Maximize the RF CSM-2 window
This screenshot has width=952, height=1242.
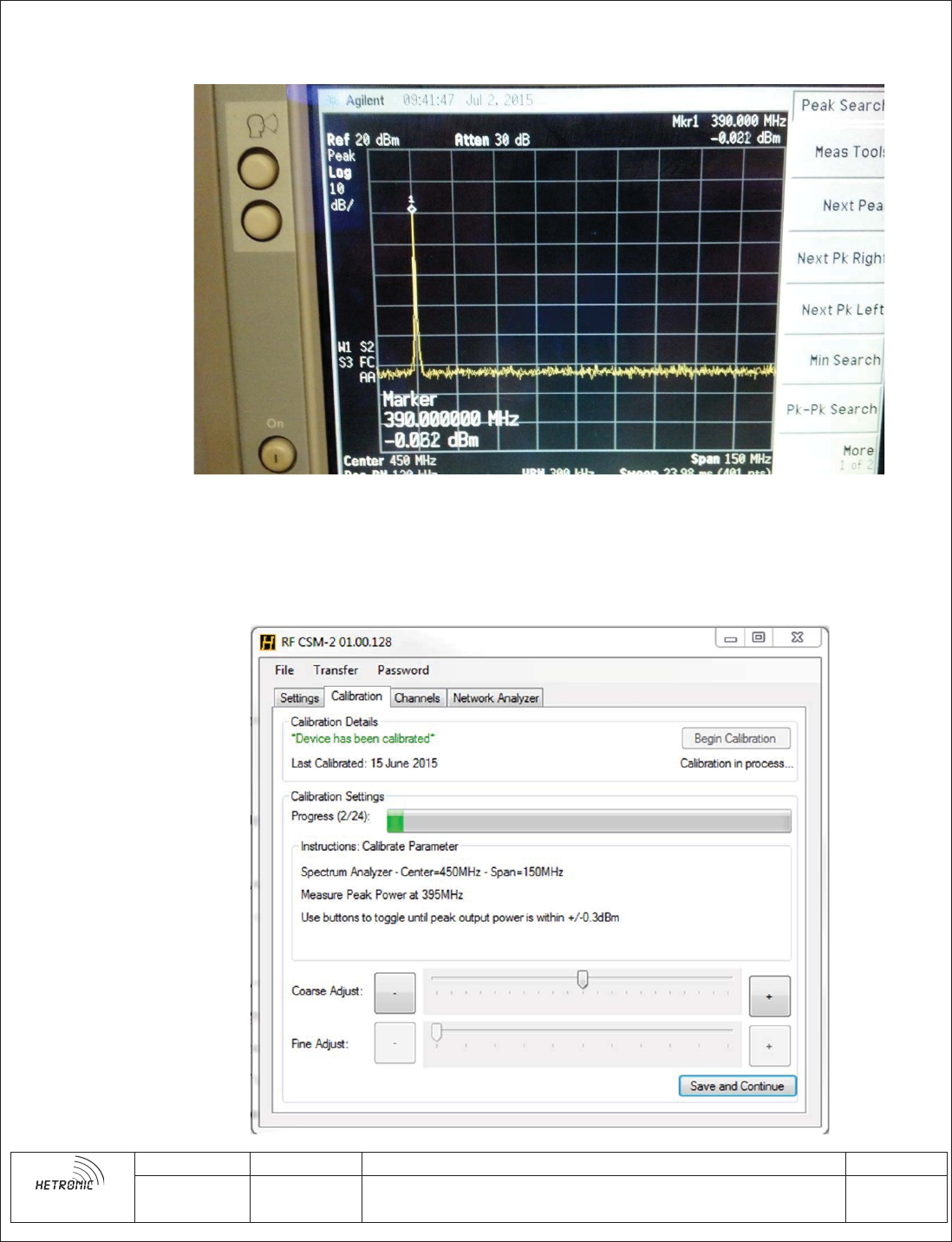759,637
